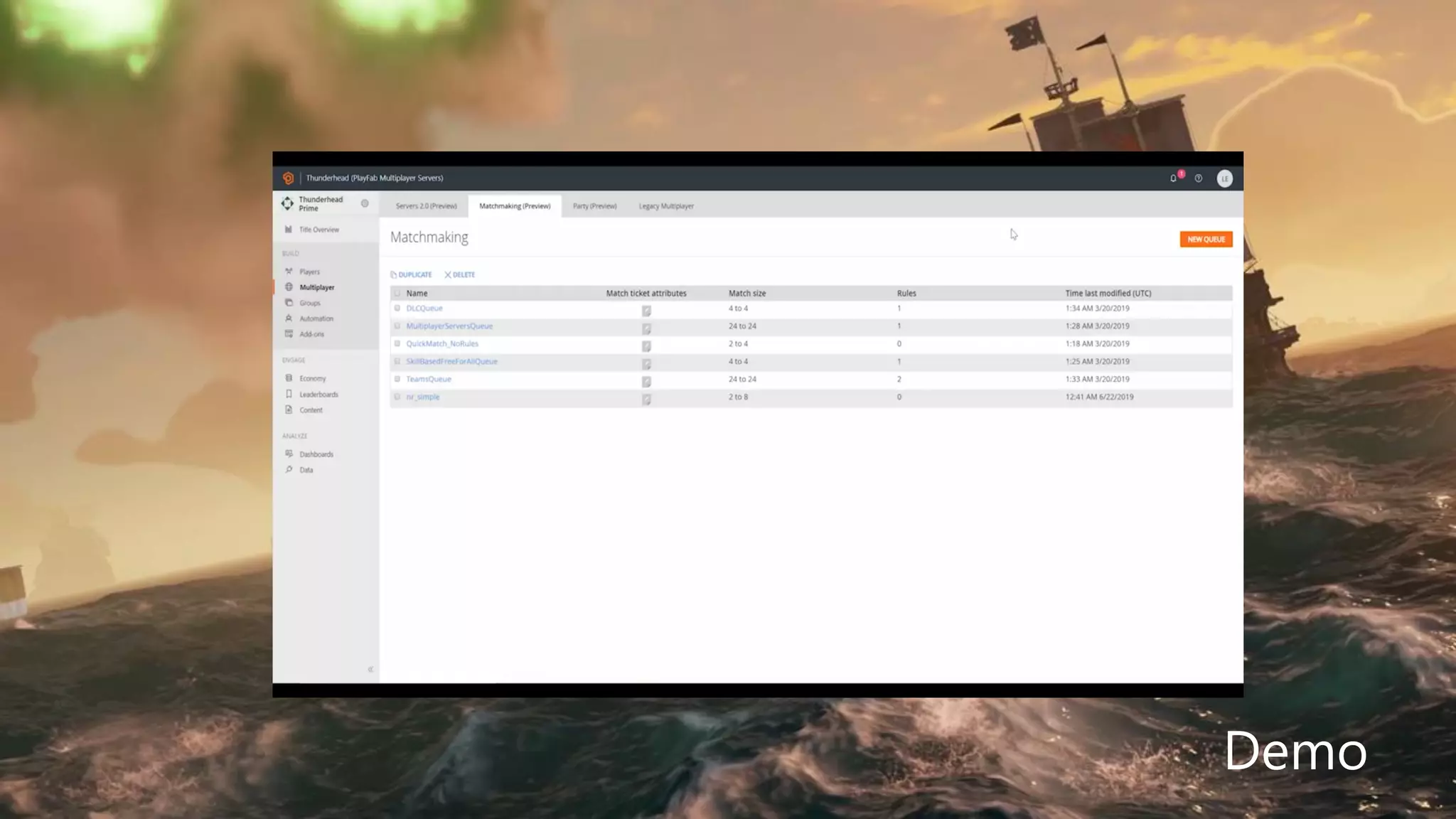Screen dimensions: 1456x819
Task: Toggle the select-all queues checkbox
Action: pos(397,293)
